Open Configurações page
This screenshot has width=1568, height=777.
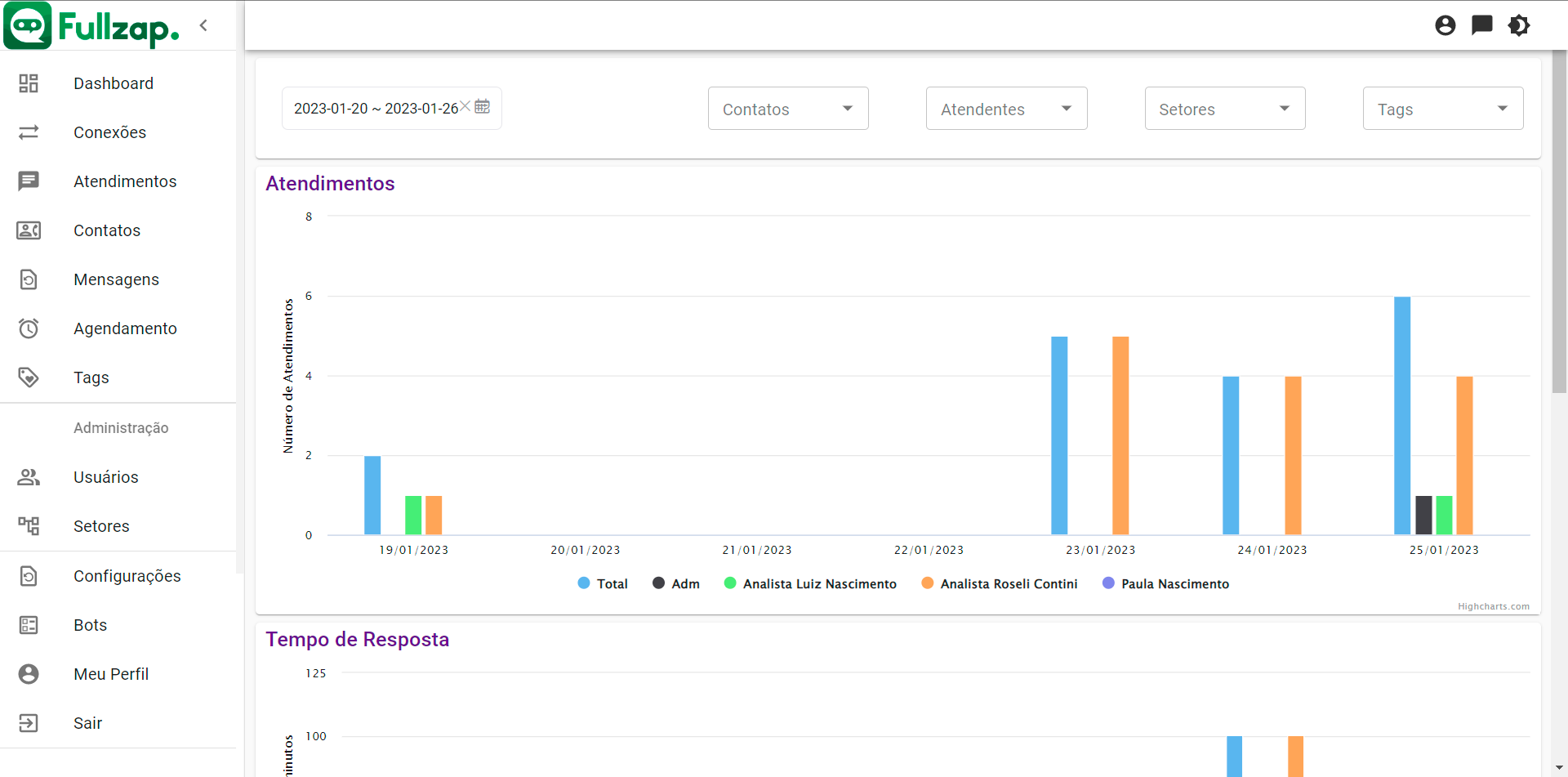tap(118, 576)
